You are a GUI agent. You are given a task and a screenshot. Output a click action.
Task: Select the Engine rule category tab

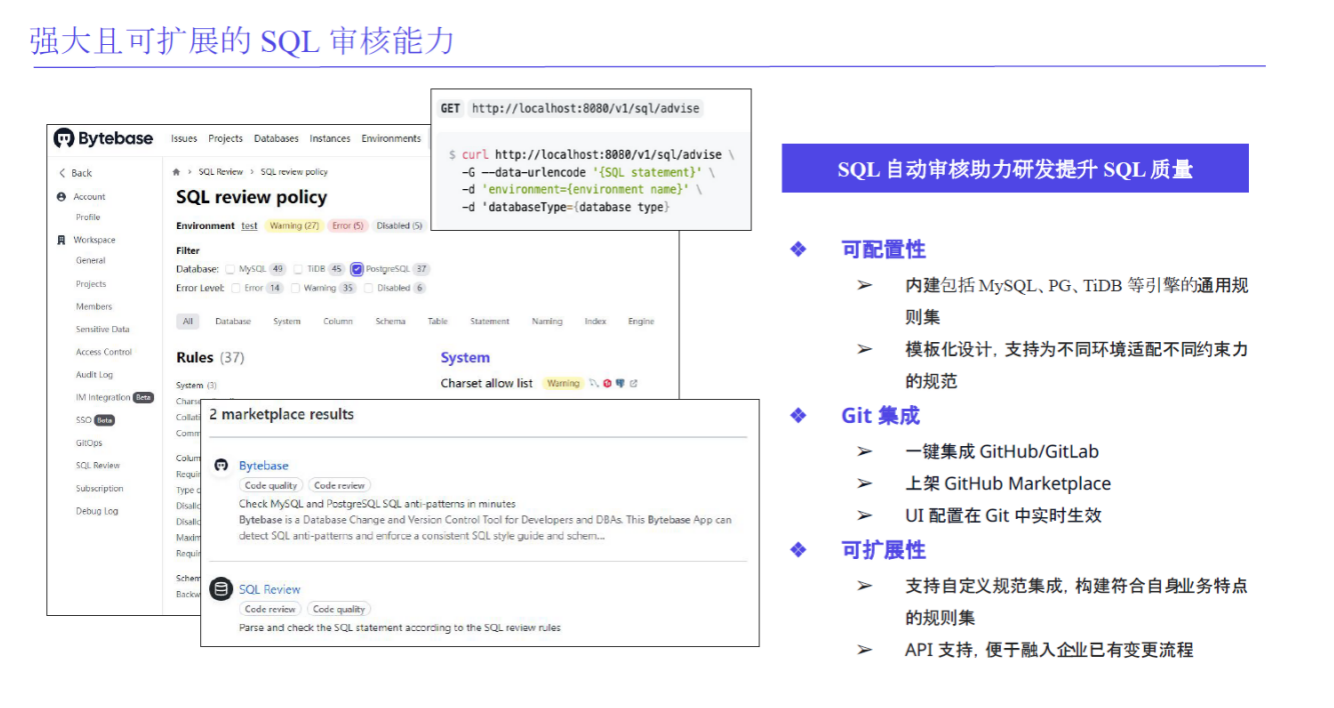coord(641,321)
